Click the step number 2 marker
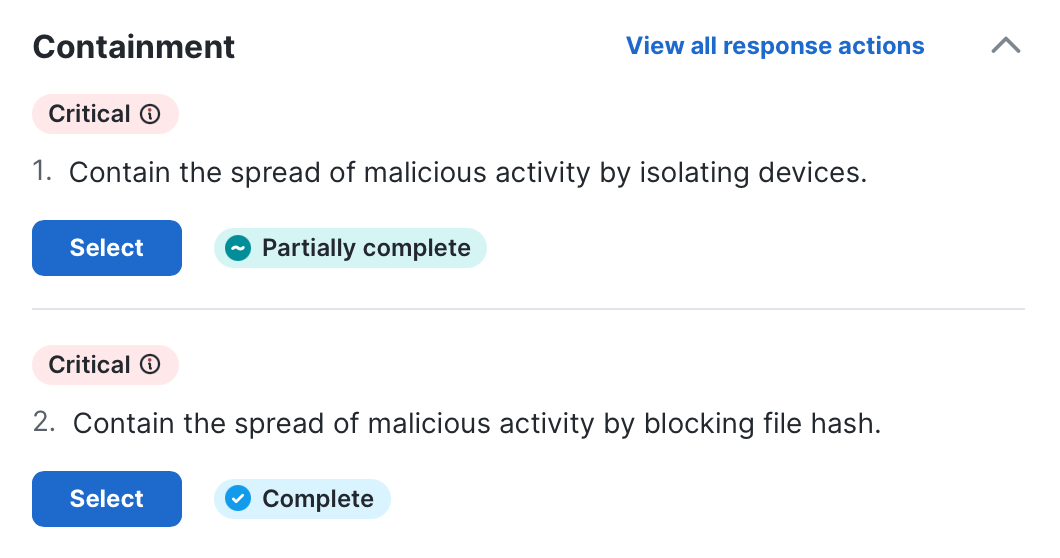 point(44,422)
